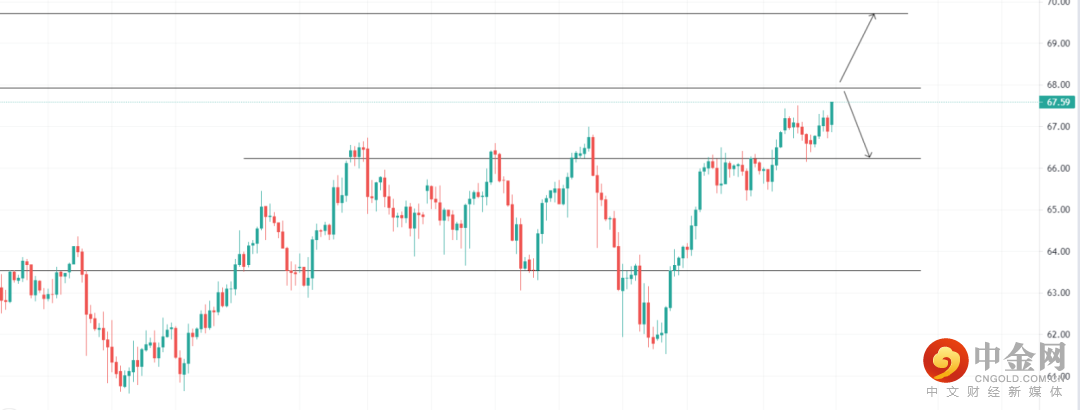Click the green 67.59 current price tag
1080x410 pixels.
pyautogui.click(x=1059, y=102)
